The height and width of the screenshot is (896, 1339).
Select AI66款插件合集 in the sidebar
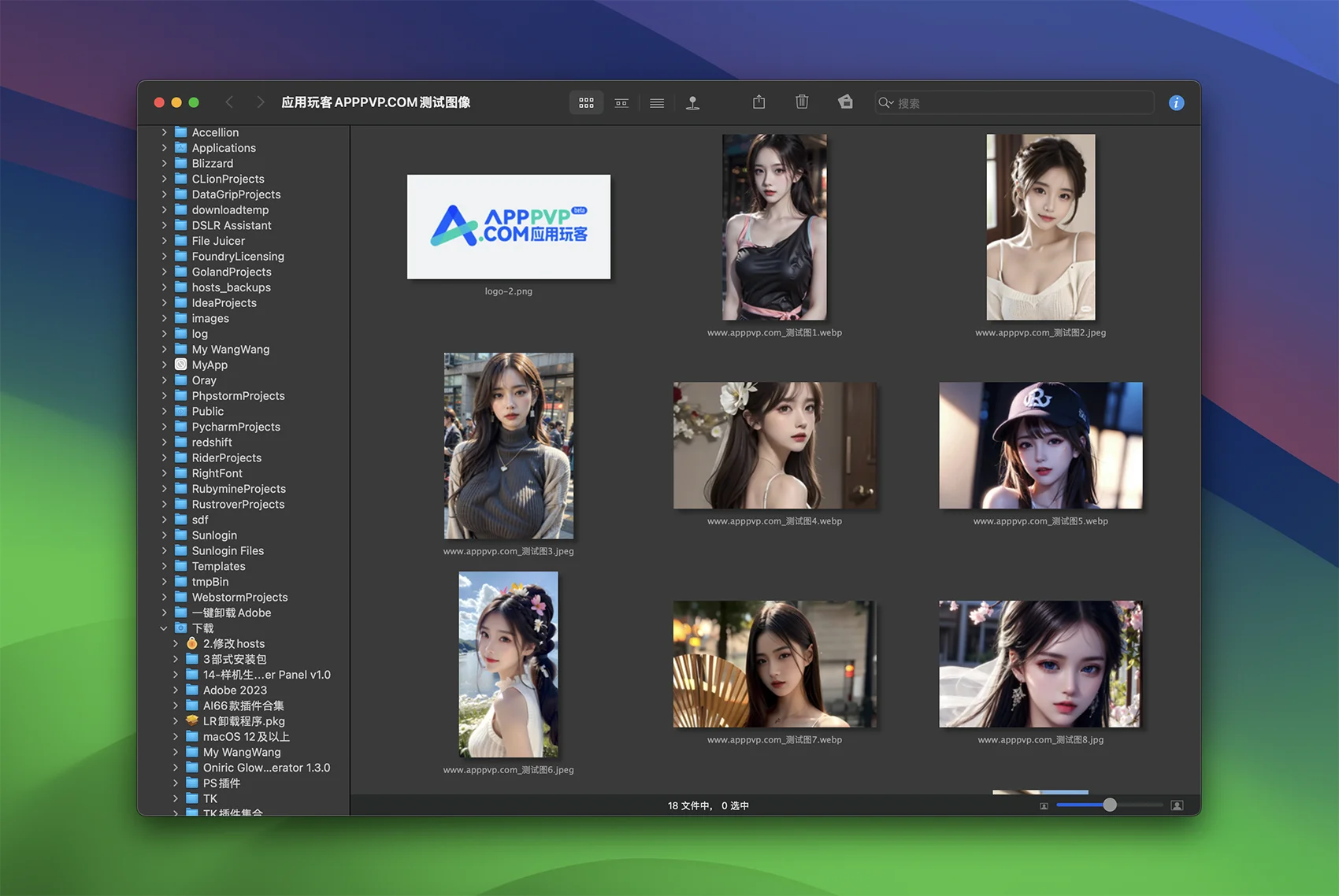point(243,706)
